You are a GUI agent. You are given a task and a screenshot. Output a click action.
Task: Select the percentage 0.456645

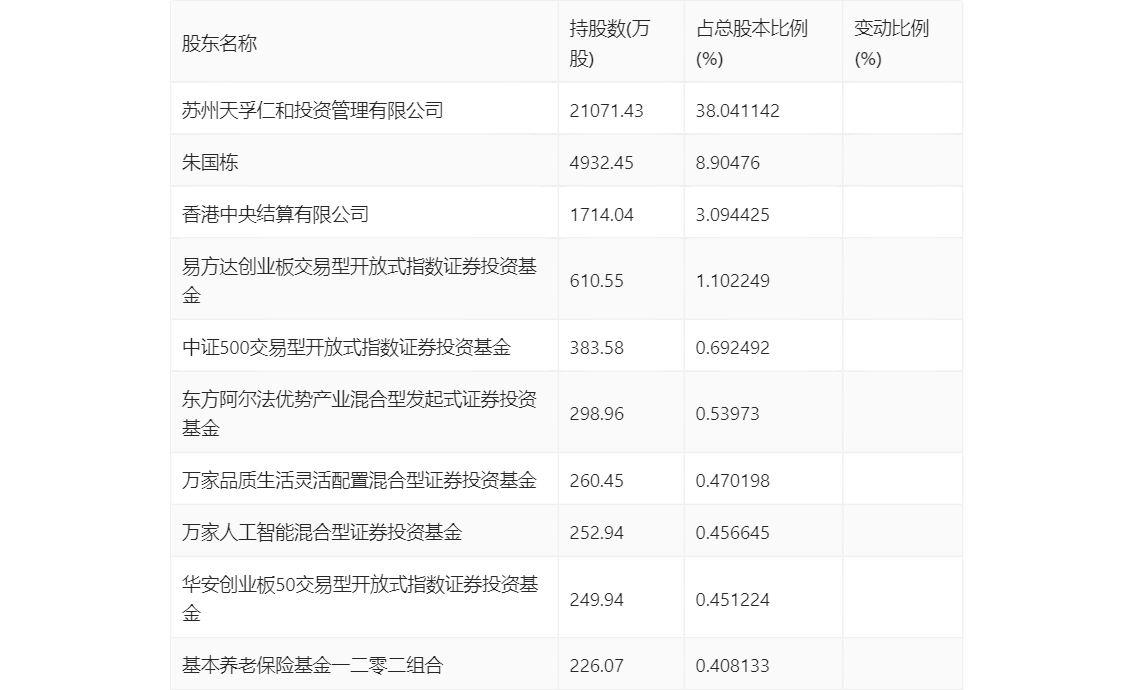[733, 533]
